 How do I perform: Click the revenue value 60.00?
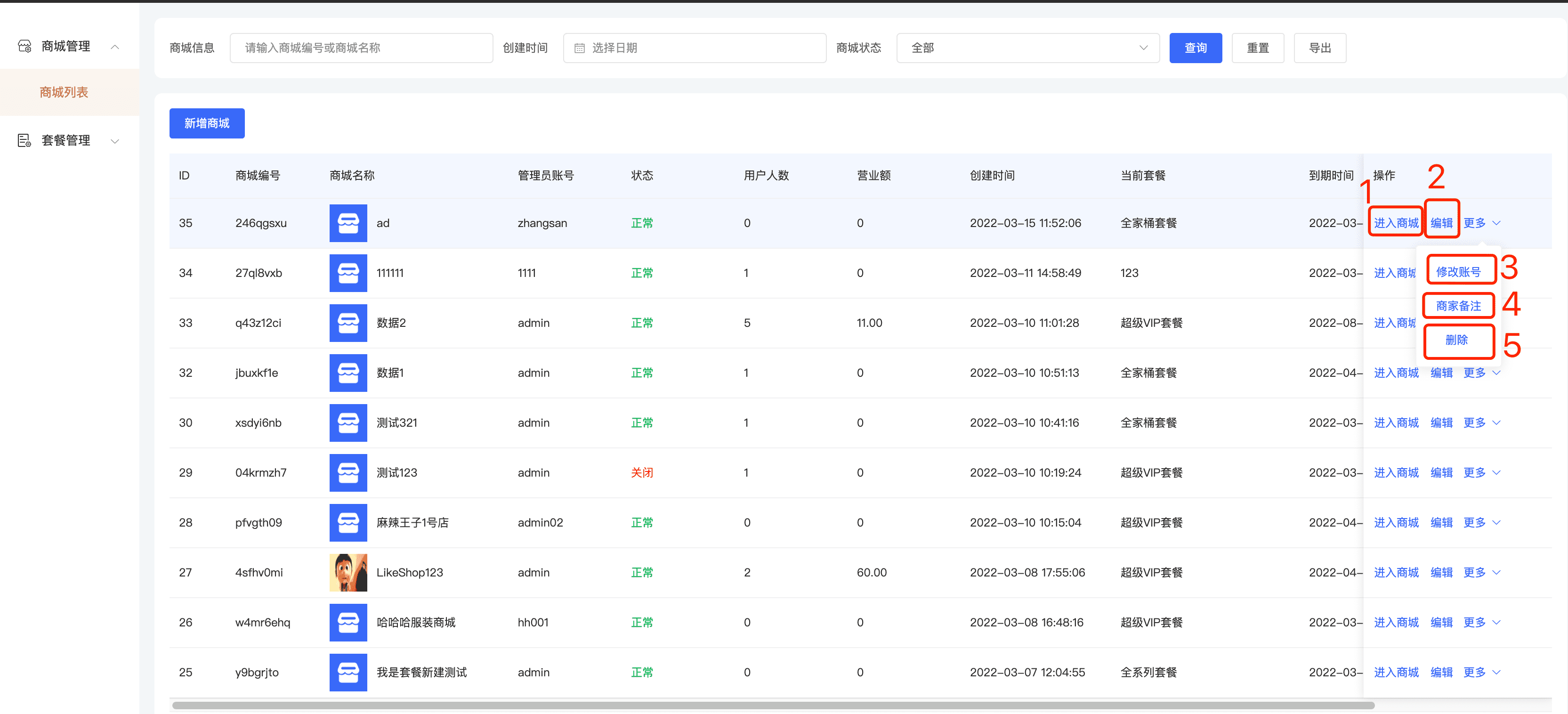(x=872, y=572)
